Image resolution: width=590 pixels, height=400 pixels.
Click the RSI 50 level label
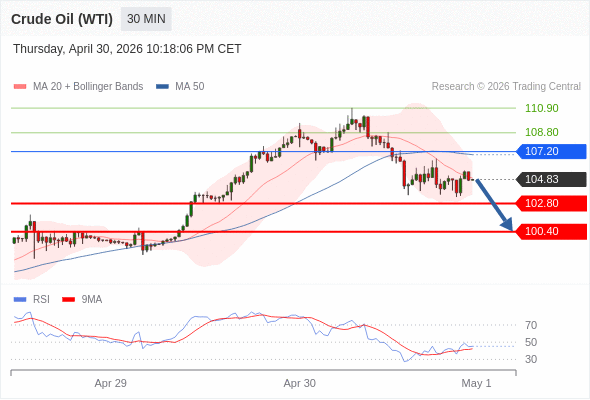point(531,342)
